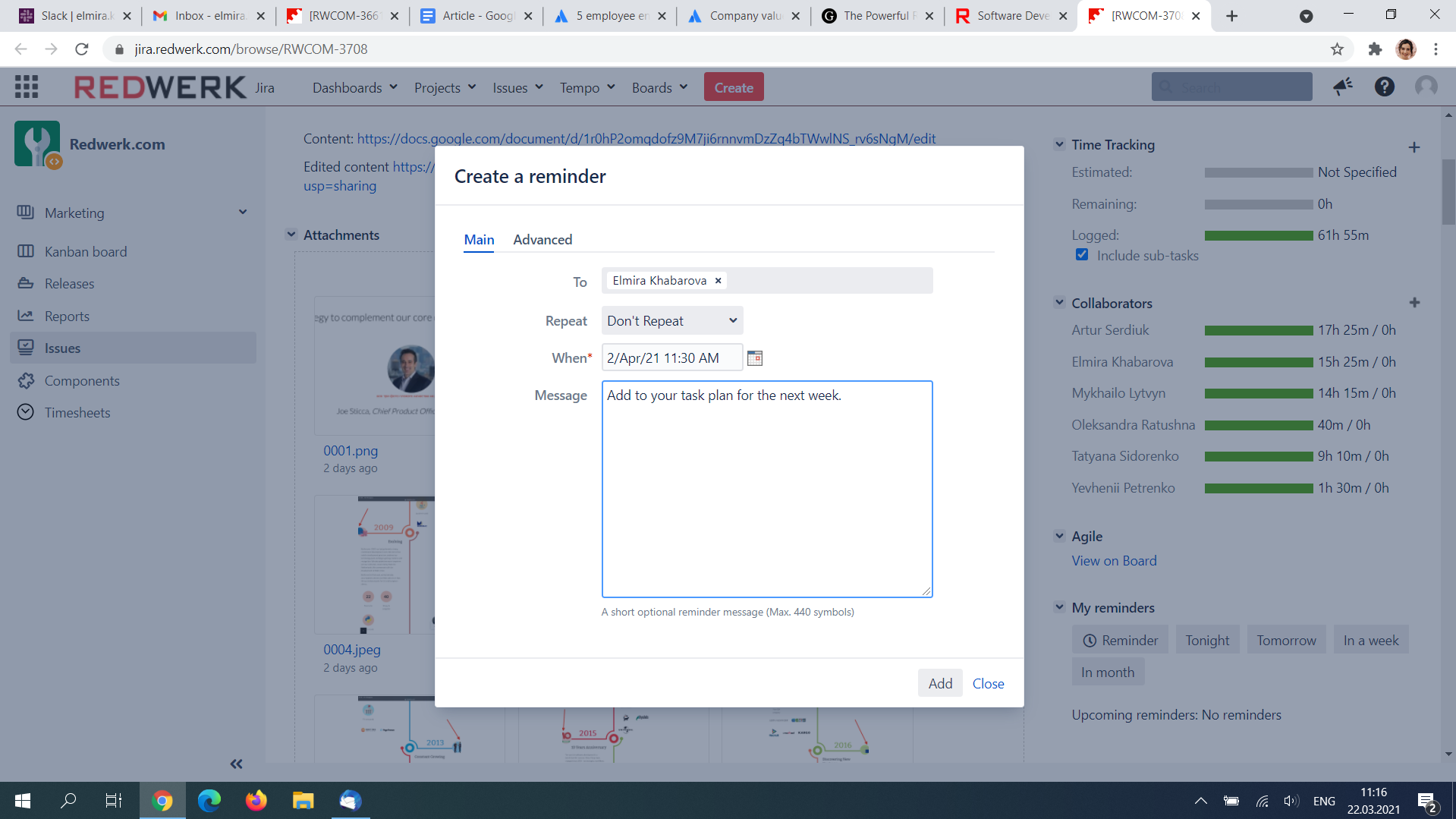1456x819 pixels.
Task: Close the Create a reminder dialog
Action: pyautogui.click(x=988, y=683)
